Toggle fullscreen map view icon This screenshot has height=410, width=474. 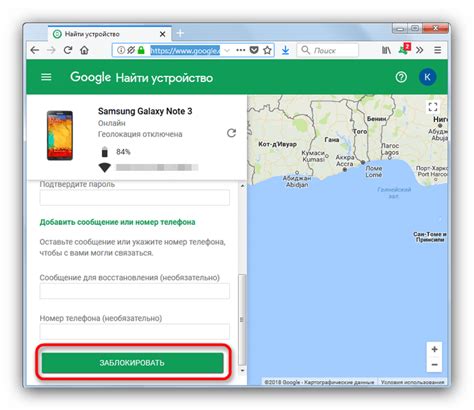[x=433, y=107]
